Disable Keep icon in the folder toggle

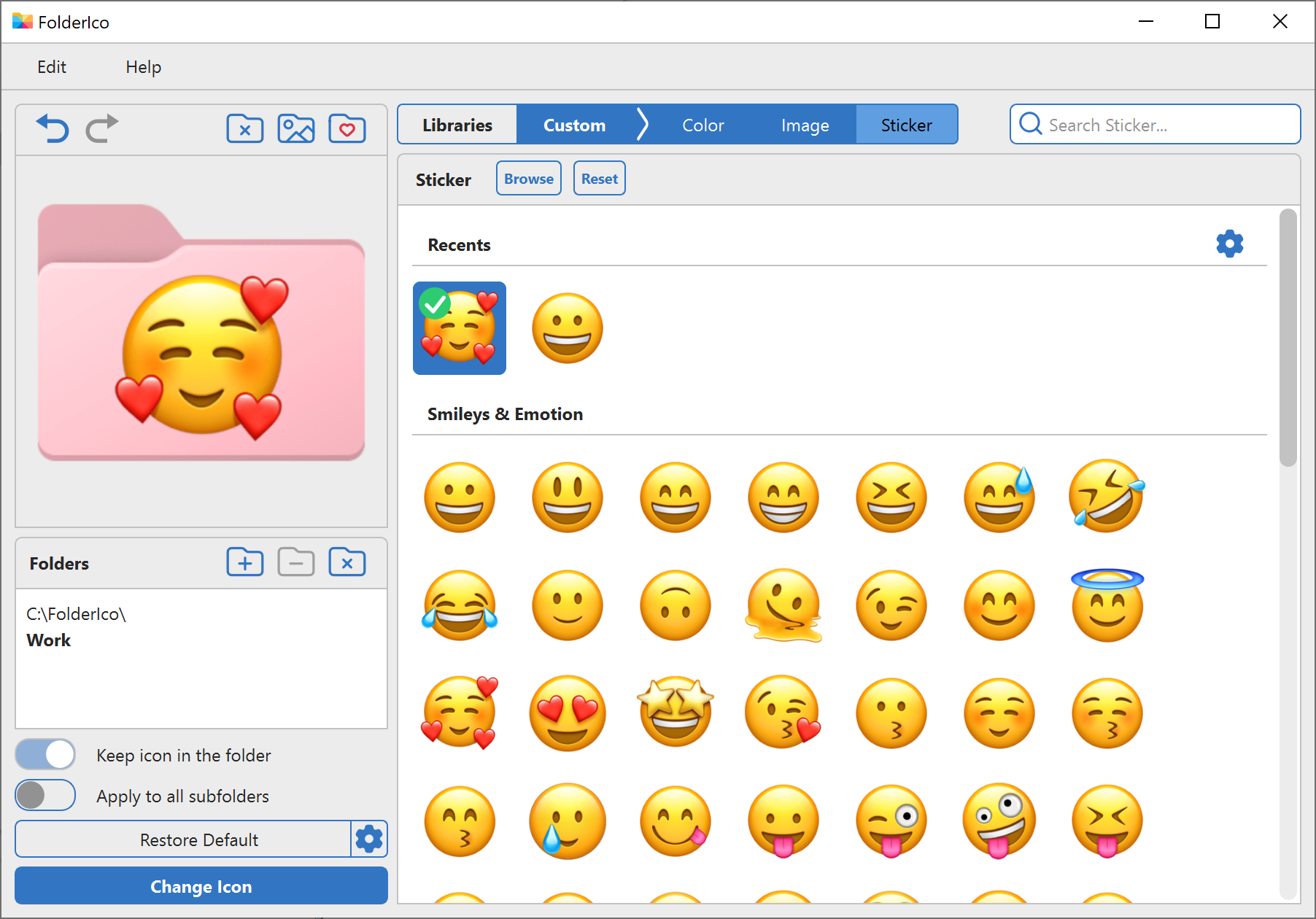click(x=44, y=754)
